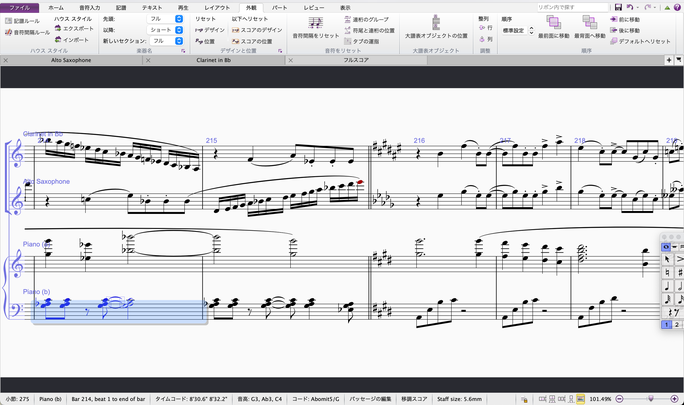The height and width of the screenshot is (405, 684).
Task: Choose the quarter note on keypad
Action: 667,286
